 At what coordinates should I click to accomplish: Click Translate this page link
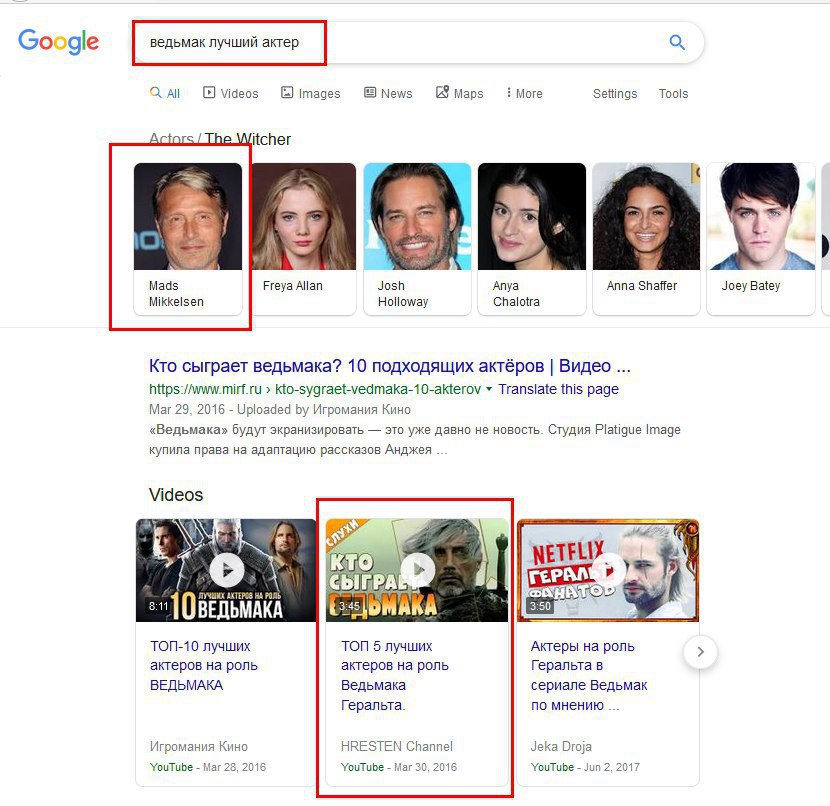pos(558,389)
